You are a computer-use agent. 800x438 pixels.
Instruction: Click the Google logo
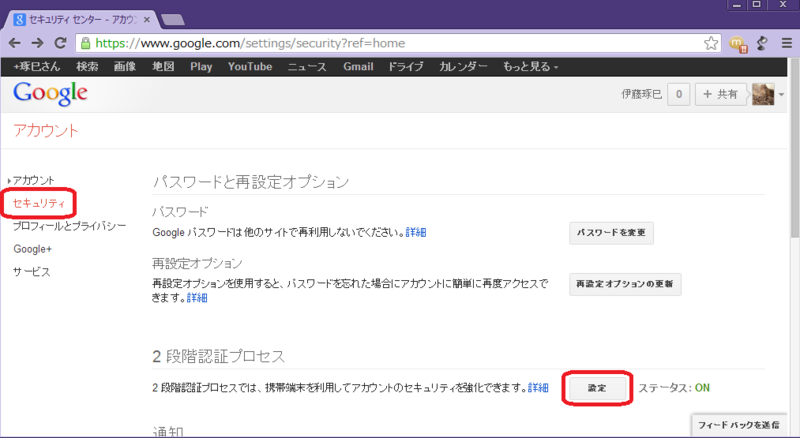pos(51,93)
